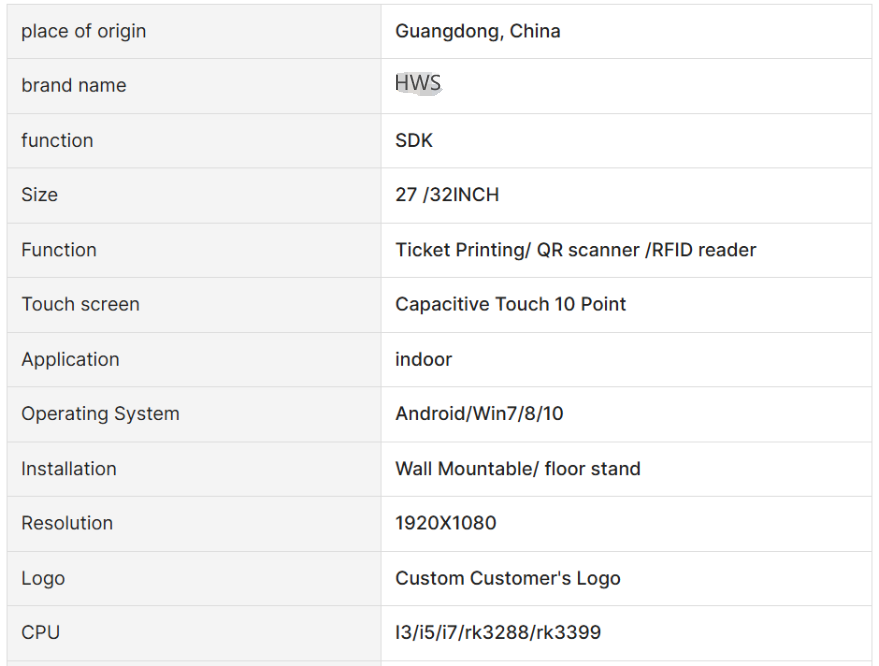879x666 pixels.
Task: Select "Custom Customer's Logo" value
Action: pyautogui.click(x=508, y=579)
